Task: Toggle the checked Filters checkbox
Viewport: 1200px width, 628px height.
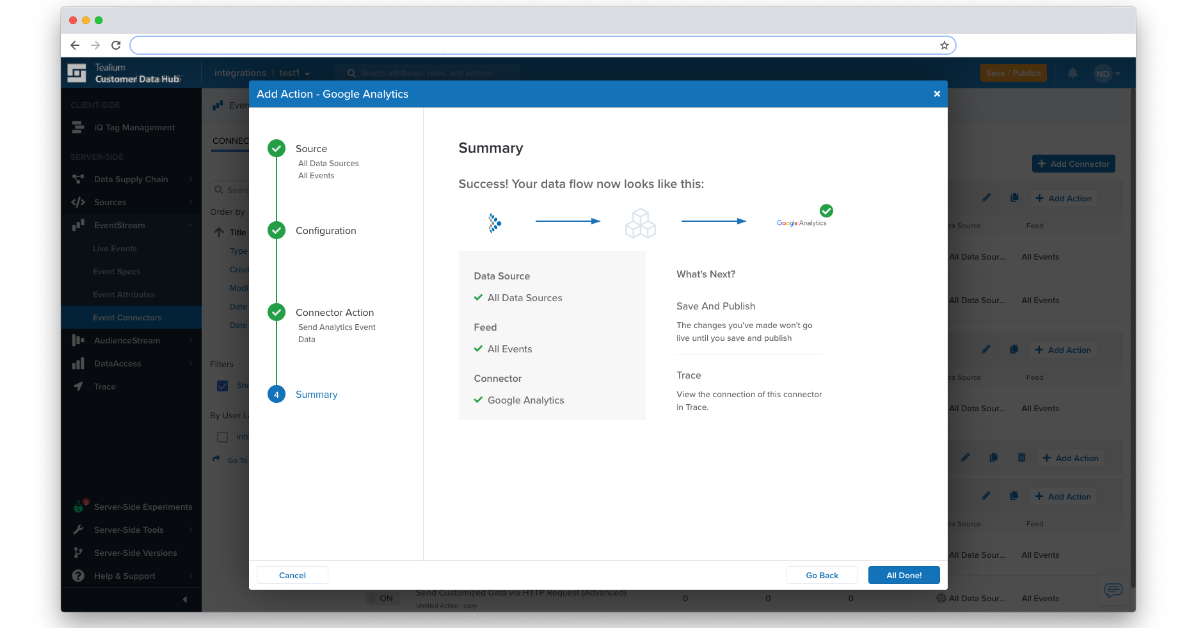Action: click(x=223, y=385)
